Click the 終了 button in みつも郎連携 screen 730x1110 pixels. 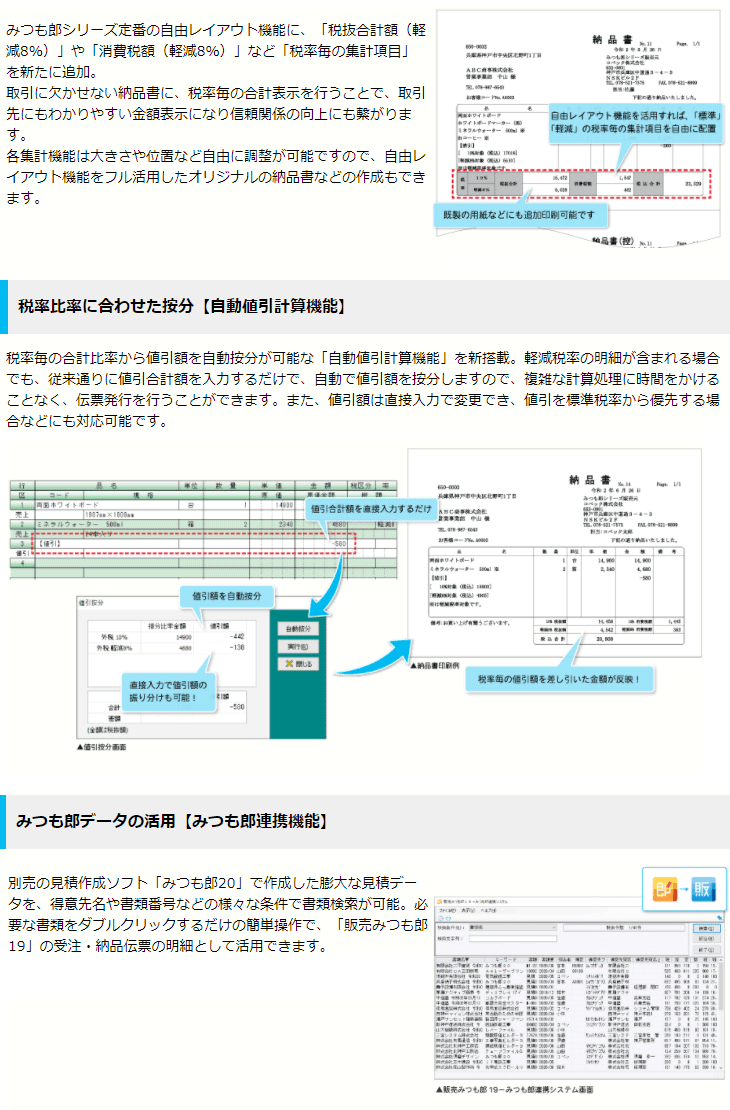(705, 949)
